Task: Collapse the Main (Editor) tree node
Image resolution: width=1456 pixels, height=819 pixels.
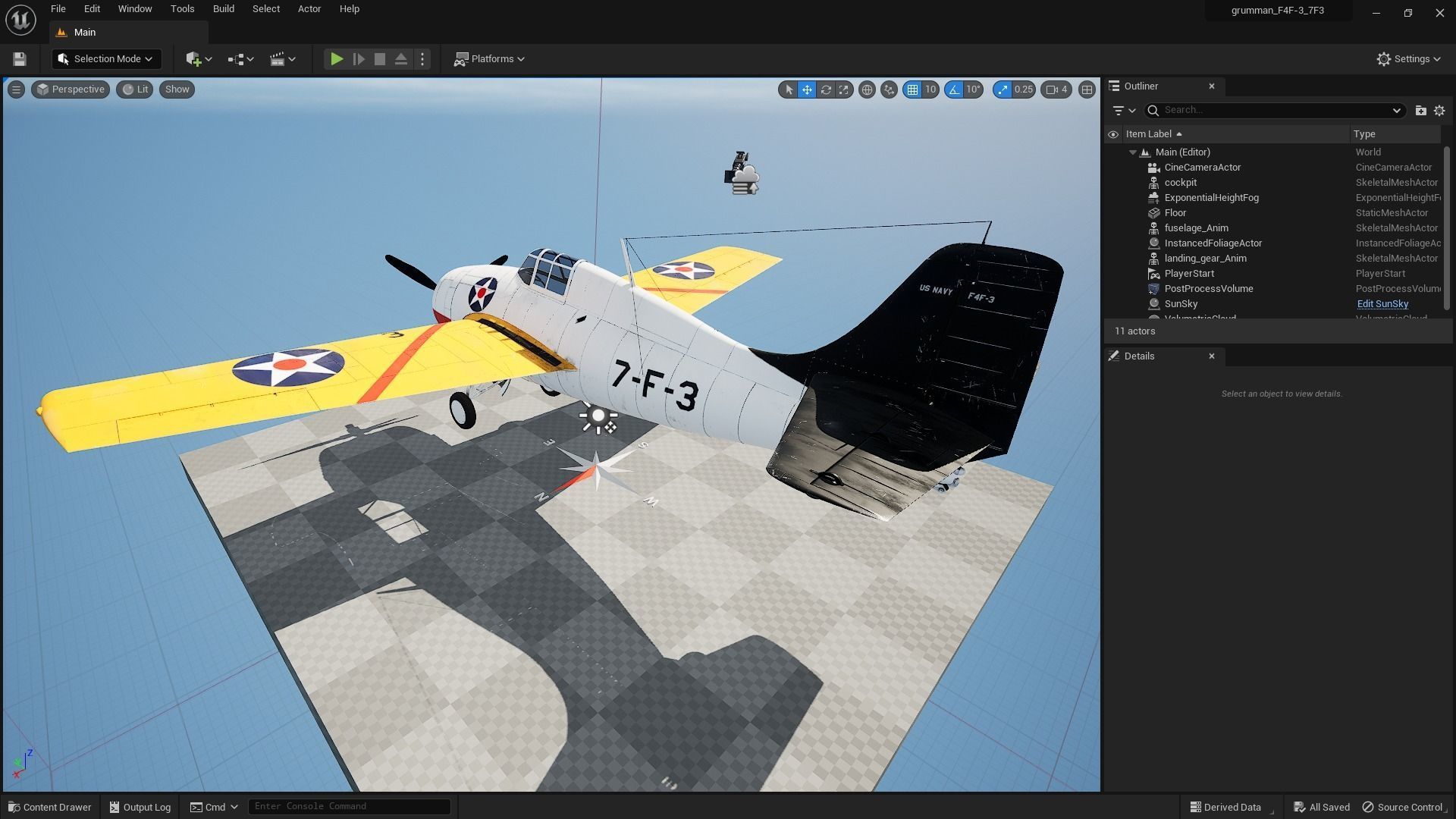Action: [1133, 152]
